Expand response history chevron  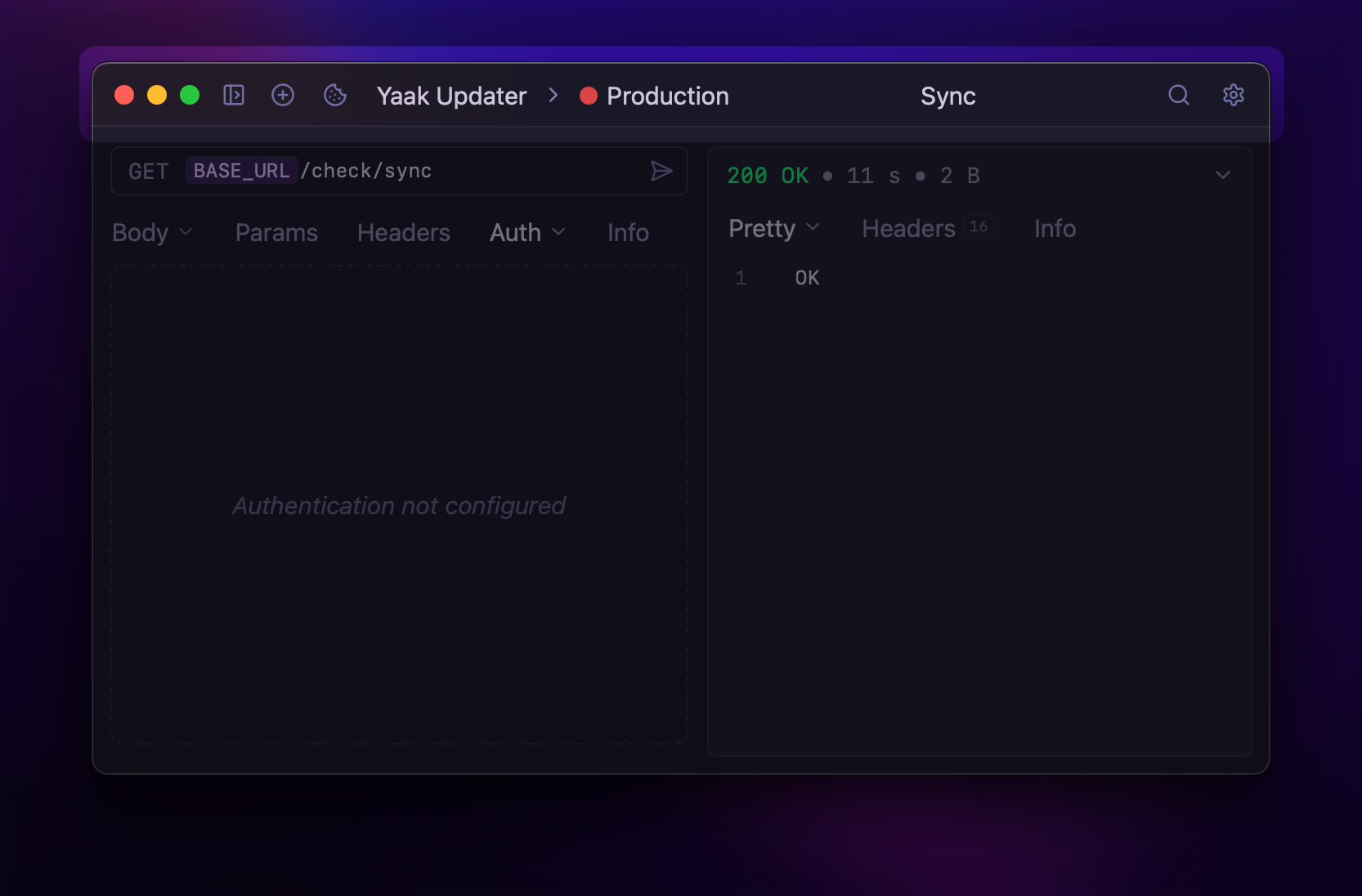pos(1222,175)
